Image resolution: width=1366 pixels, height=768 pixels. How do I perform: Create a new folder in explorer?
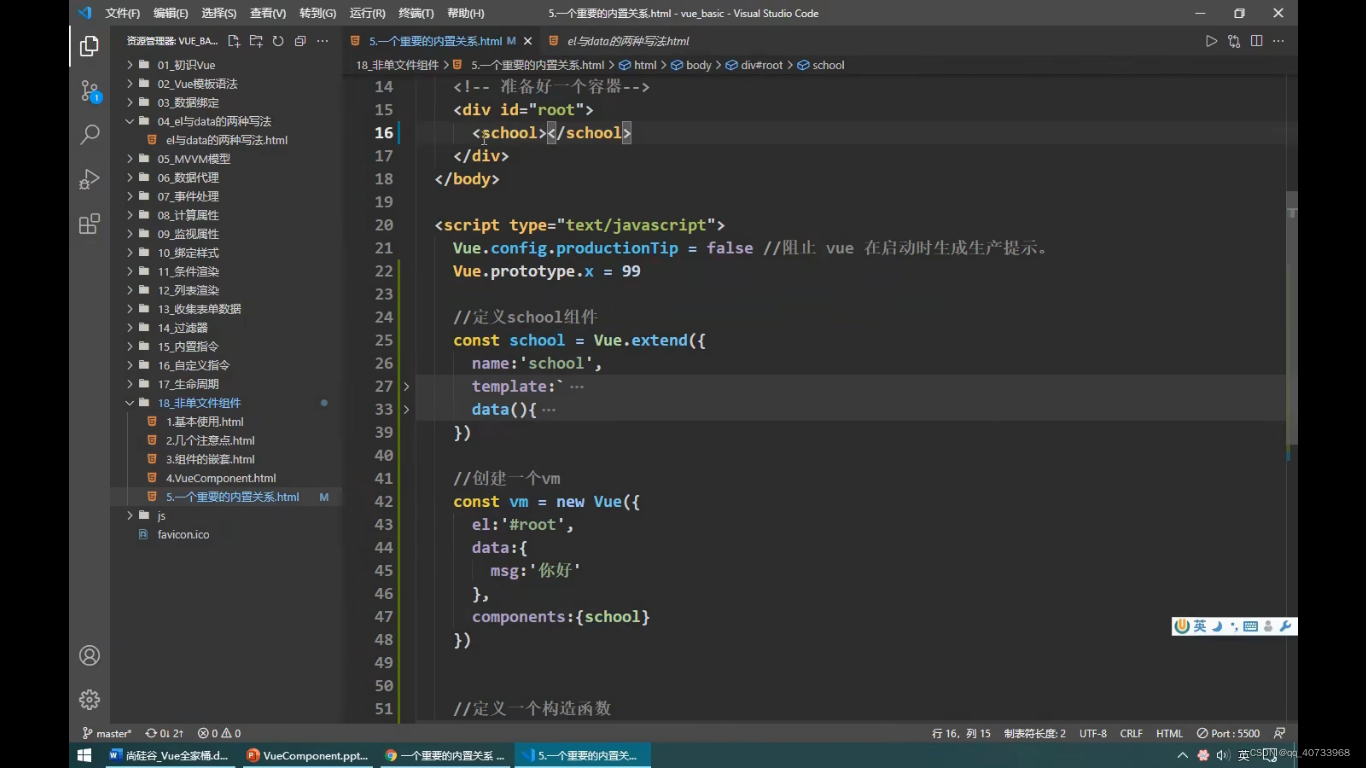click(x=256, y=41)
